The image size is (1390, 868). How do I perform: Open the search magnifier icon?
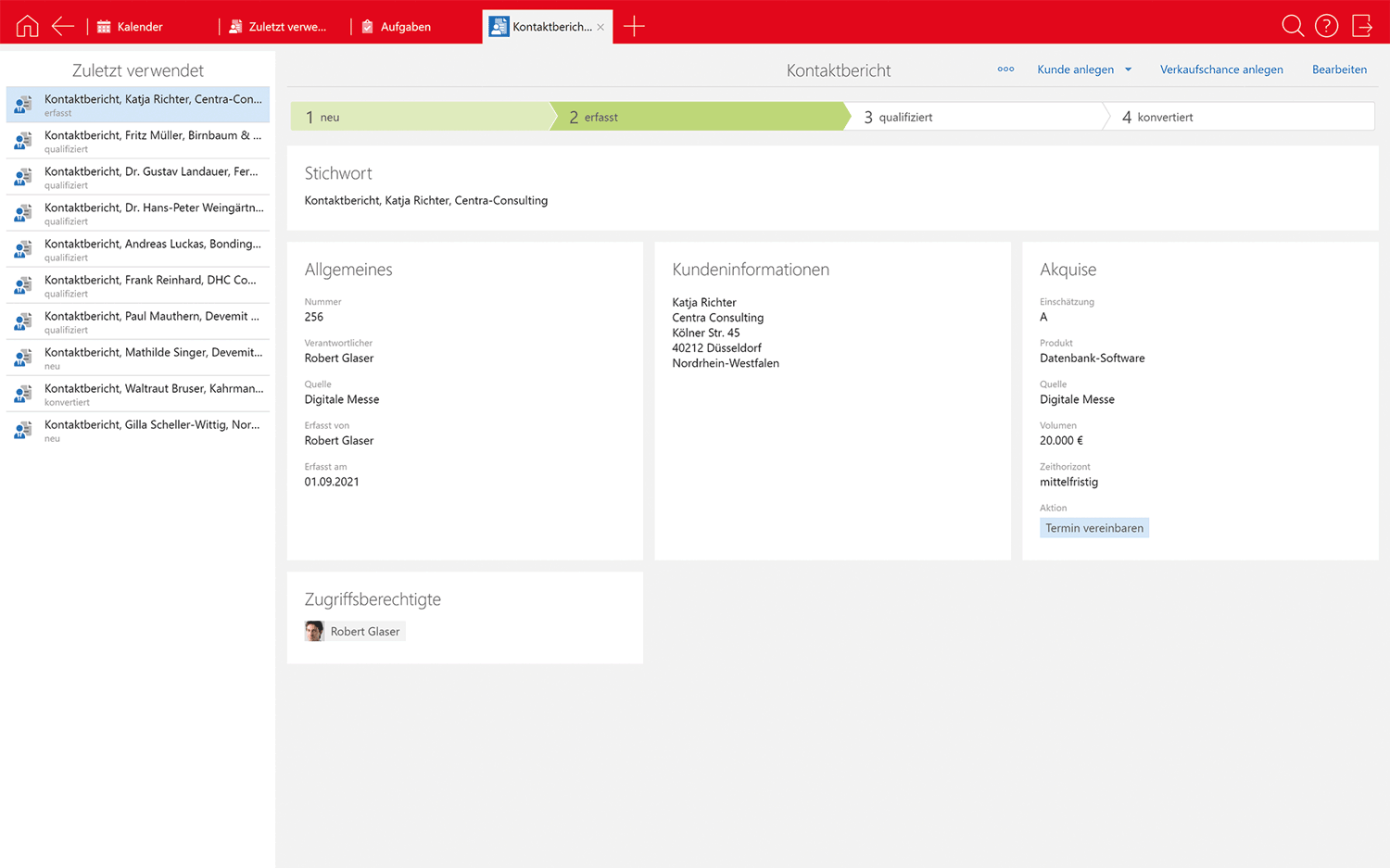point(1293,26)
